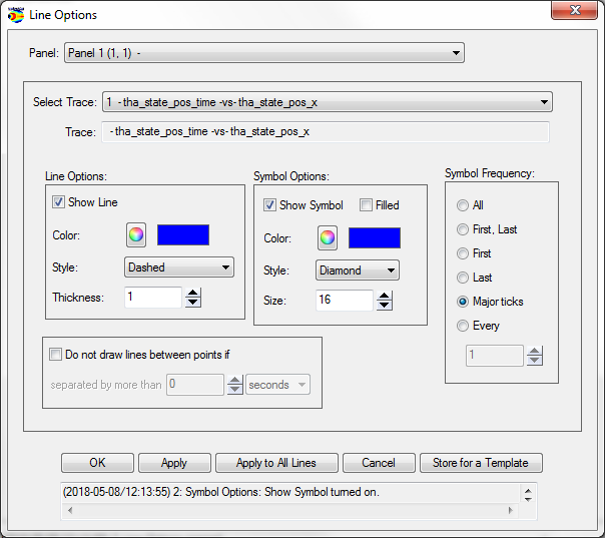The image size is (605, 538).
Task: Open the Diamond symbol style dropdown
Action: [357, 270]
